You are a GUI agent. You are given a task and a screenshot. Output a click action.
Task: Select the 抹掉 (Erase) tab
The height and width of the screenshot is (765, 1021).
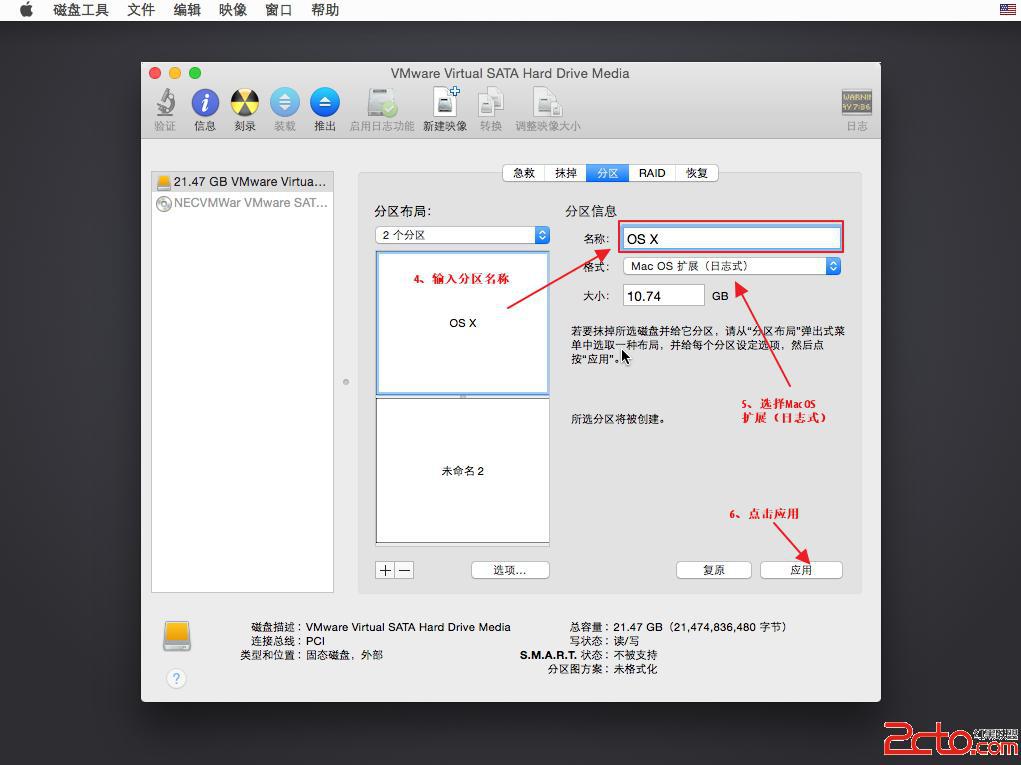tap(566, 173)
